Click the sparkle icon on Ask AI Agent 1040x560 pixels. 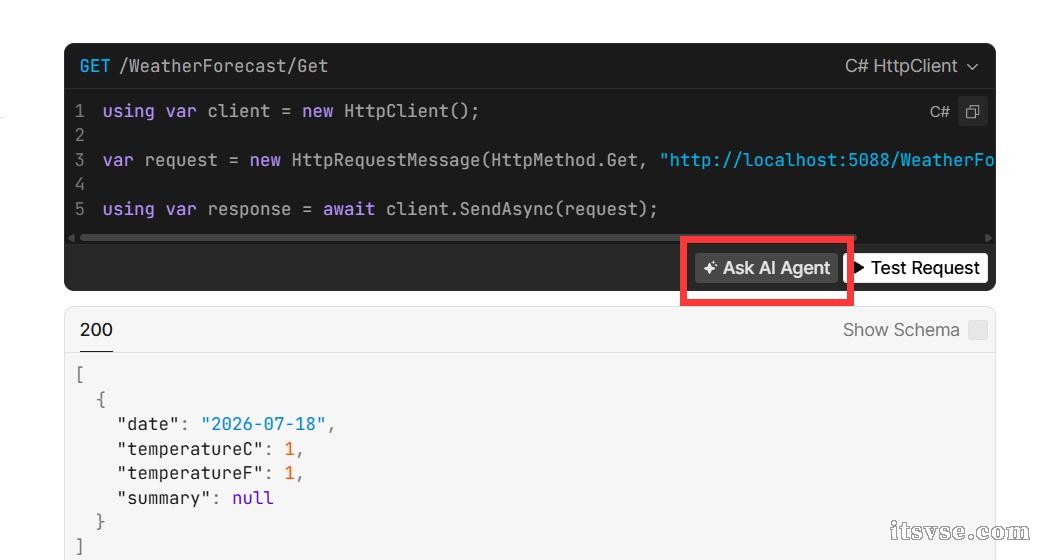point(710,268)
